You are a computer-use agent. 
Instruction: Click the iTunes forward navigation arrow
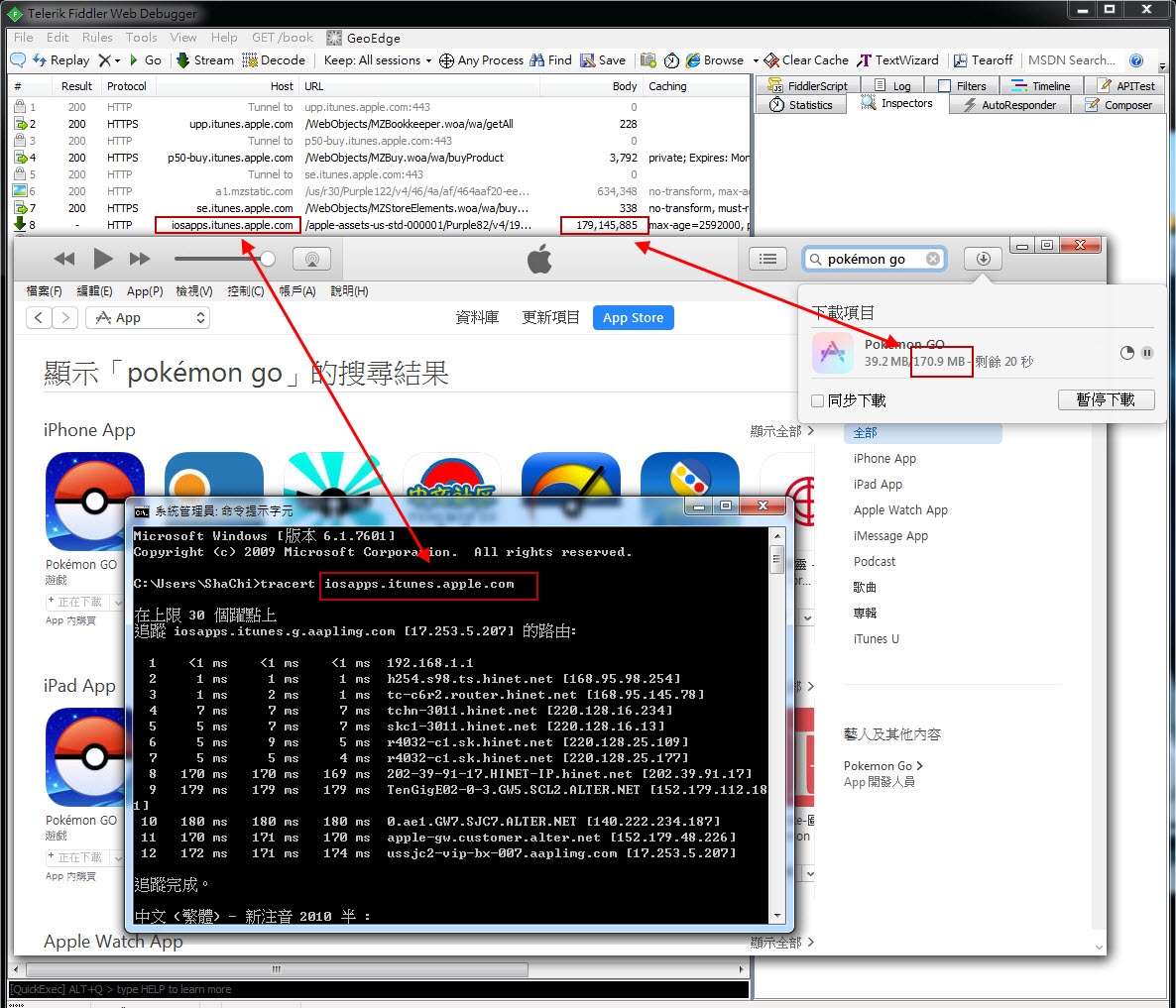pyautogui.click(x=65, y=318)
